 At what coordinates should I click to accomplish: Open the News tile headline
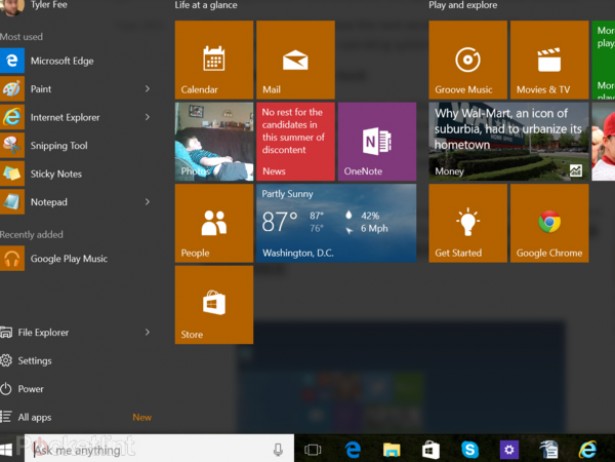[x=295, y=142]
